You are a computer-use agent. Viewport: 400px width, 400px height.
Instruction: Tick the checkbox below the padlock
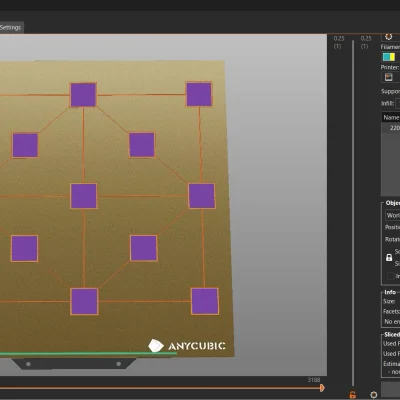point(390,276)
